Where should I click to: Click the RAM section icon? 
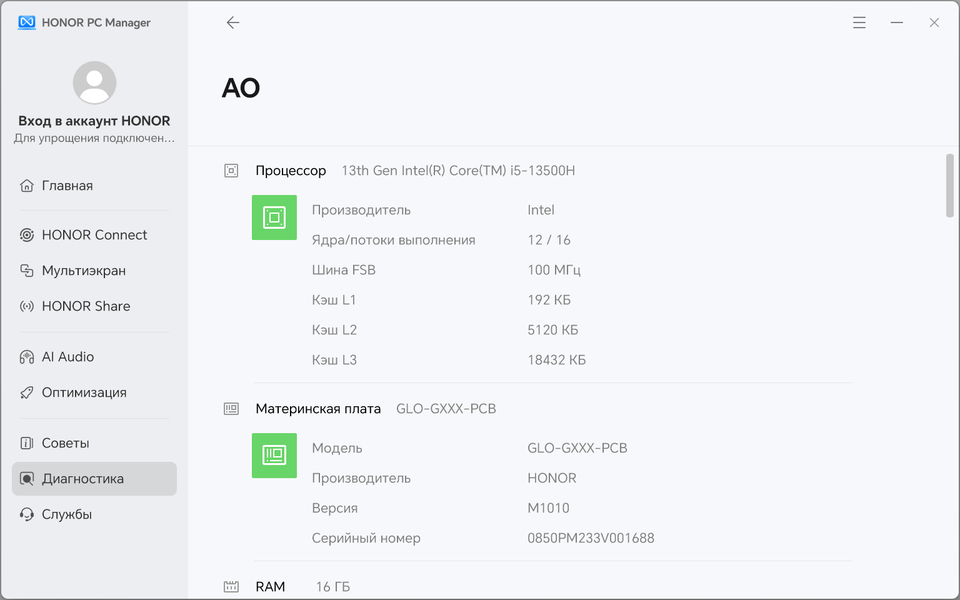231,587
